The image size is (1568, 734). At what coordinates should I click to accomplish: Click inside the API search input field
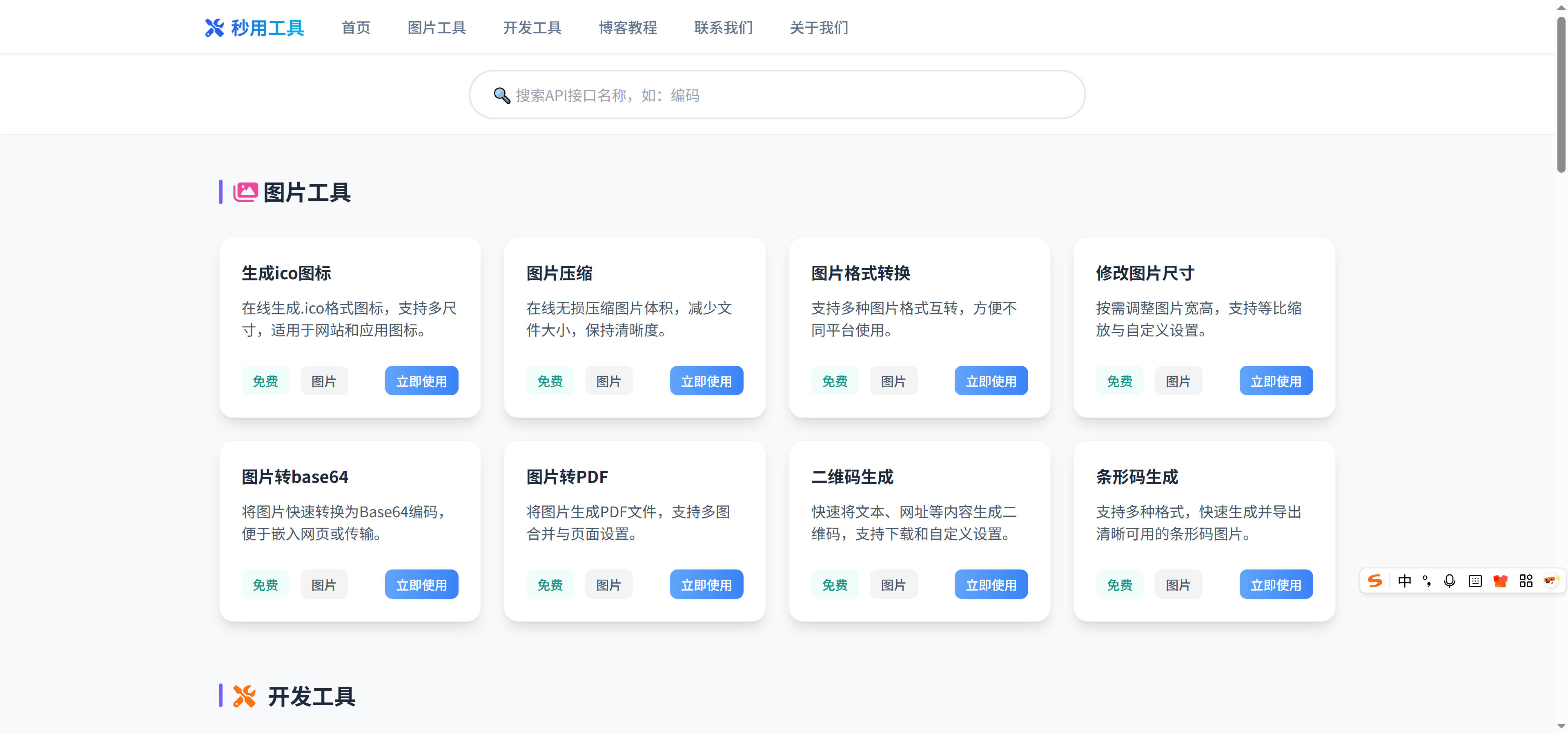tap(776, 95)
